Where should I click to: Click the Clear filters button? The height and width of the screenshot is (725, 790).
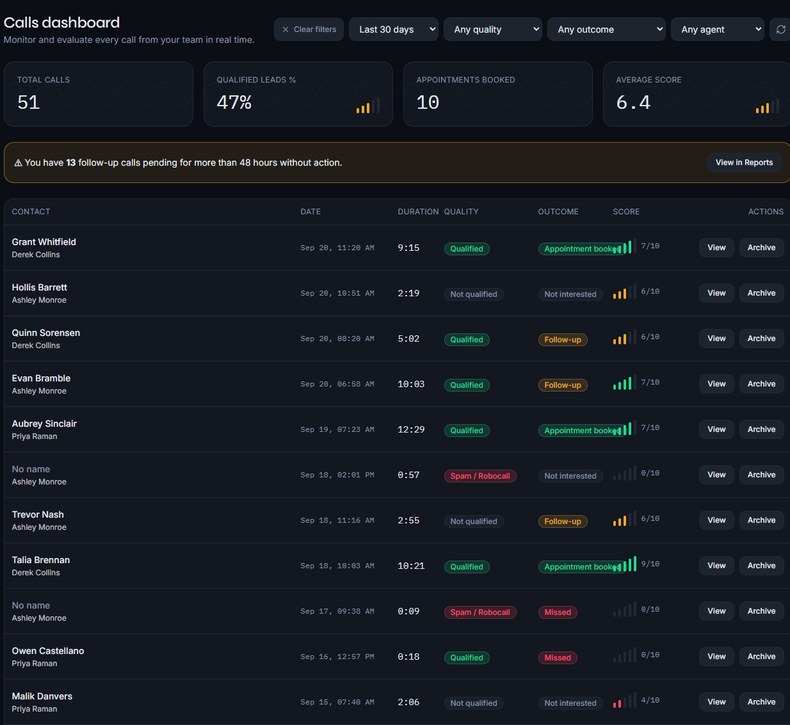click(309, 30)
